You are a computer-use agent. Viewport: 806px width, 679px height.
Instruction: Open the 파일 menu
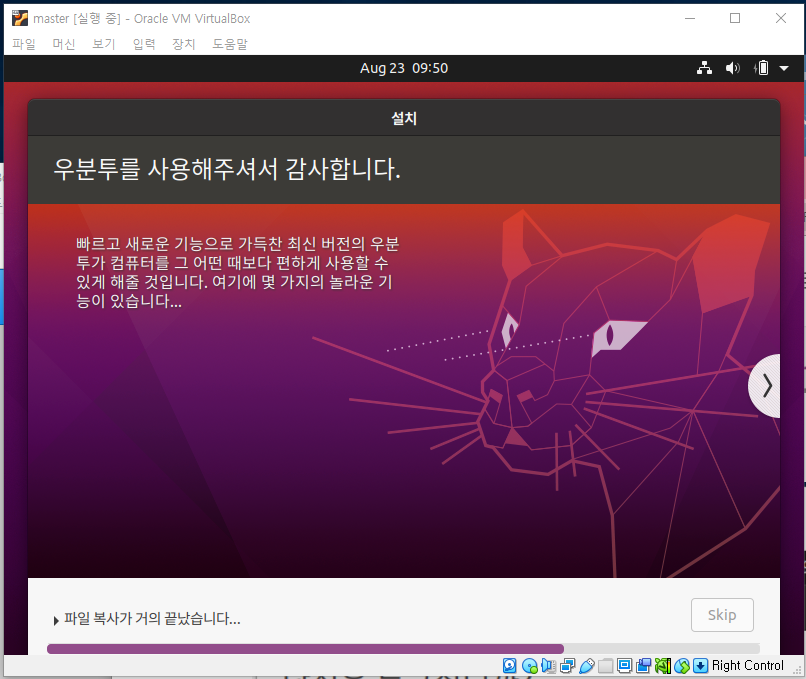point(24,44)
